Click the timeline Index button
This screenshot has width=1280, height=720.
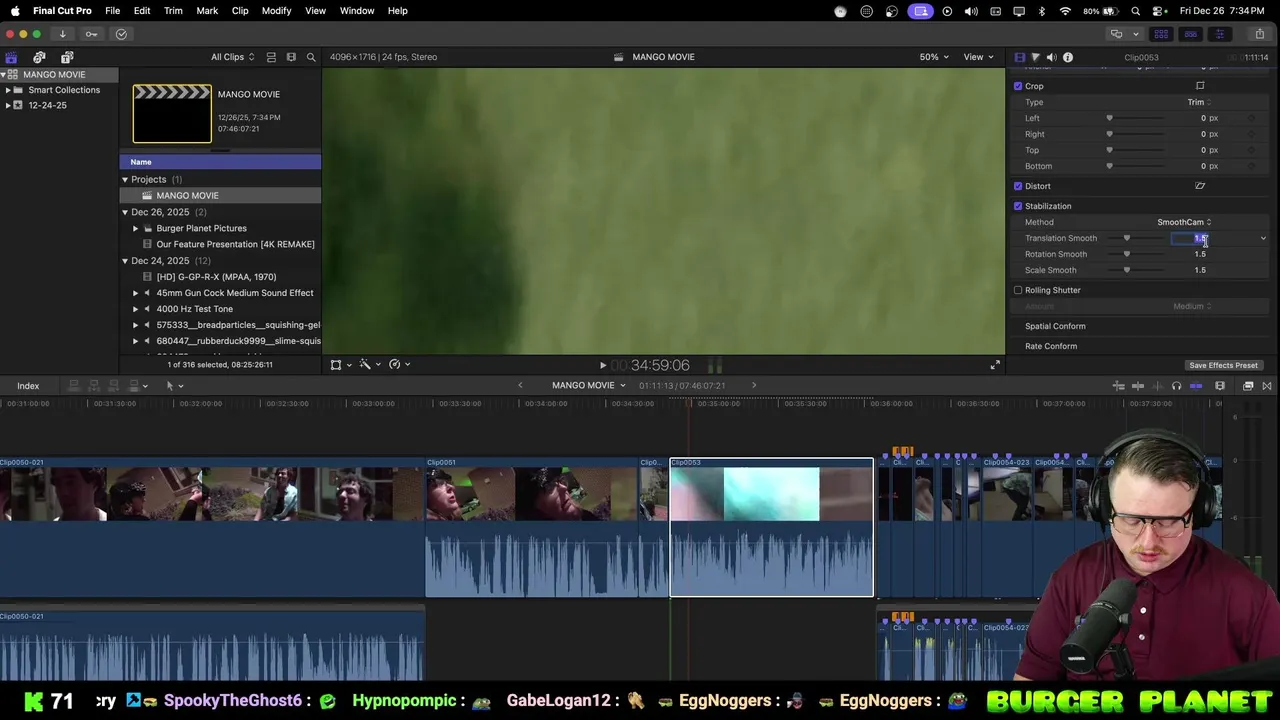(28, 386)
